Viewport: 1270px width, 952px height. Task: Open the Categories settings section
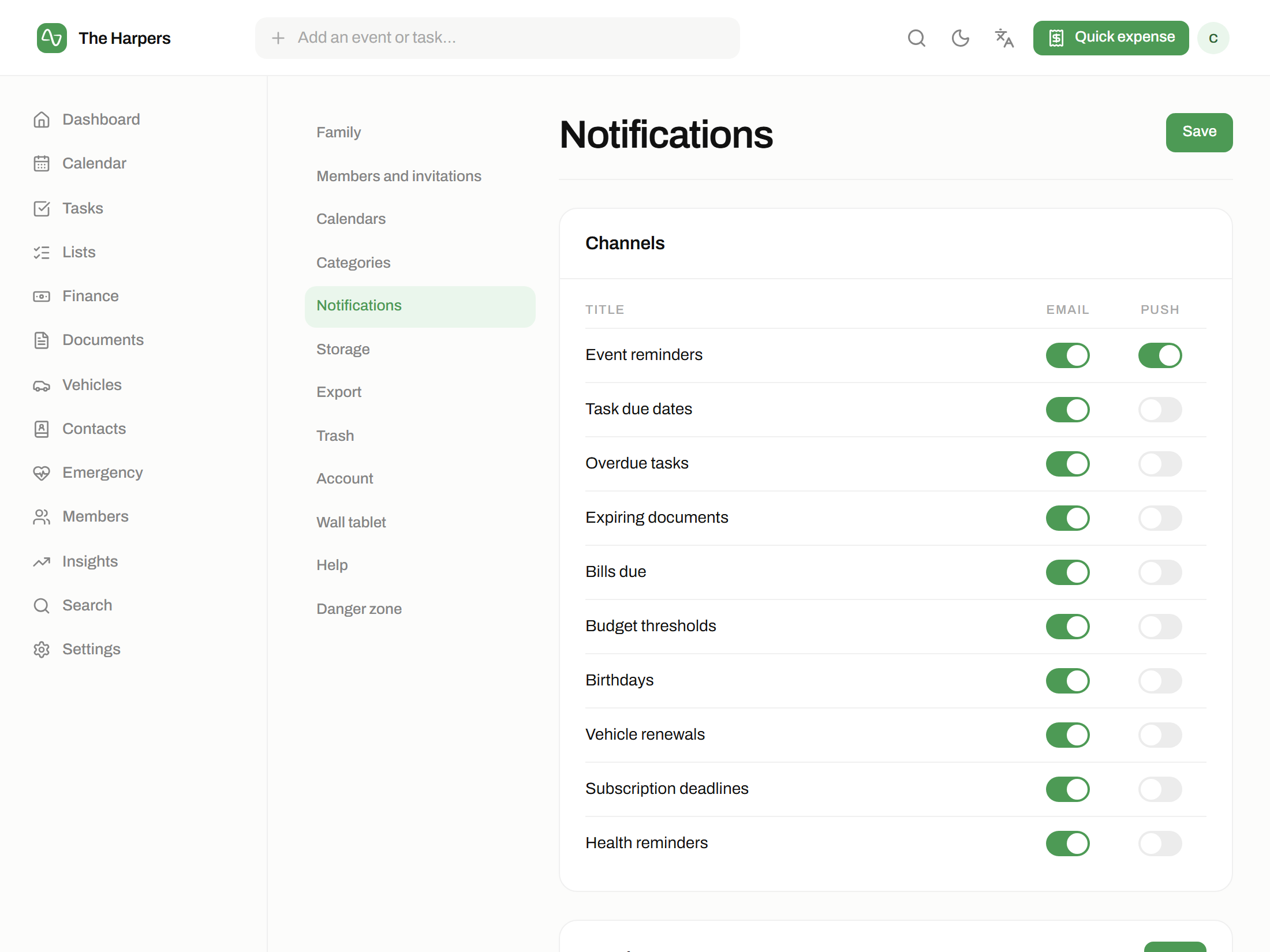point(420,263)
